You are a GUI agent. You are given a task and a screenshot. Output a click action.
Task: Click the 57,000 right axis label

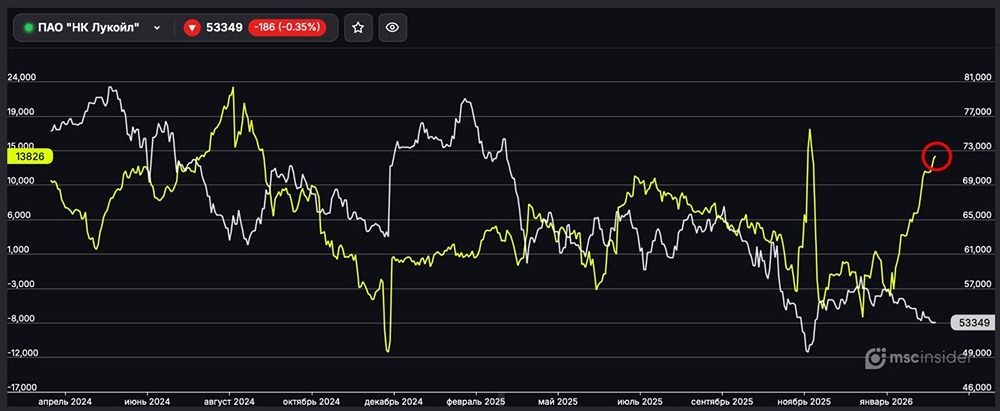(x=980, y=284)
